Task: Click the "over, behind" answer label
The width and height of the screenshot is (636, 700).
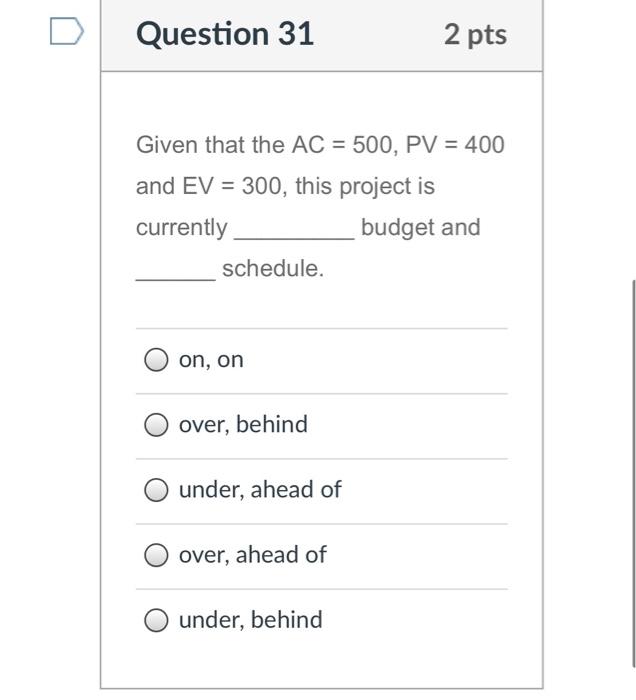Action: click(243, 425)
